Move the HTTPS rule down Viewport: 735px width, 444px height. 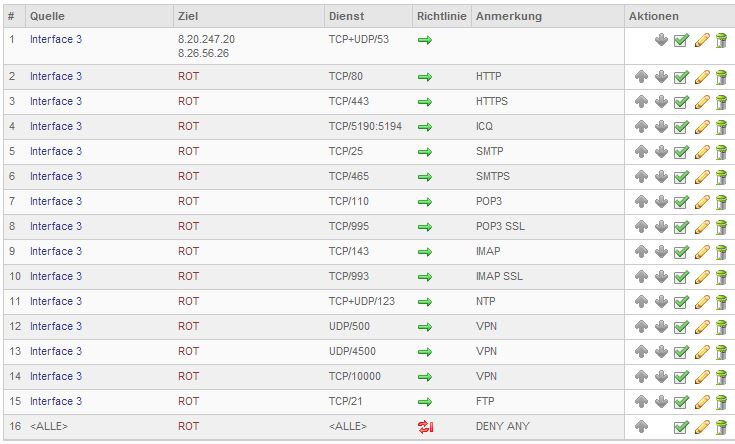coord(661,102)
